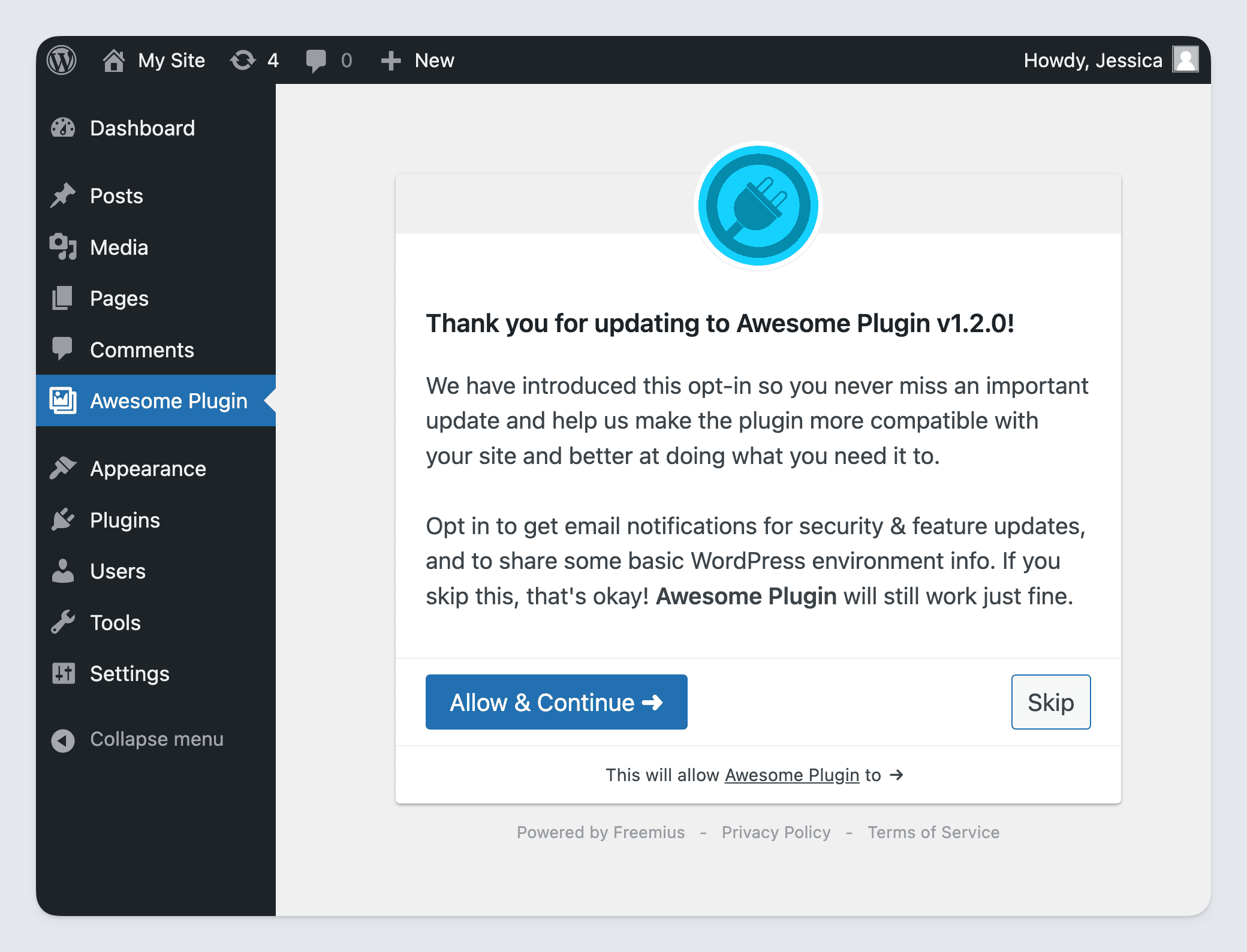Click the Appearance paintbrush icon
The image size is (1247, 952).
pos(63,468)
